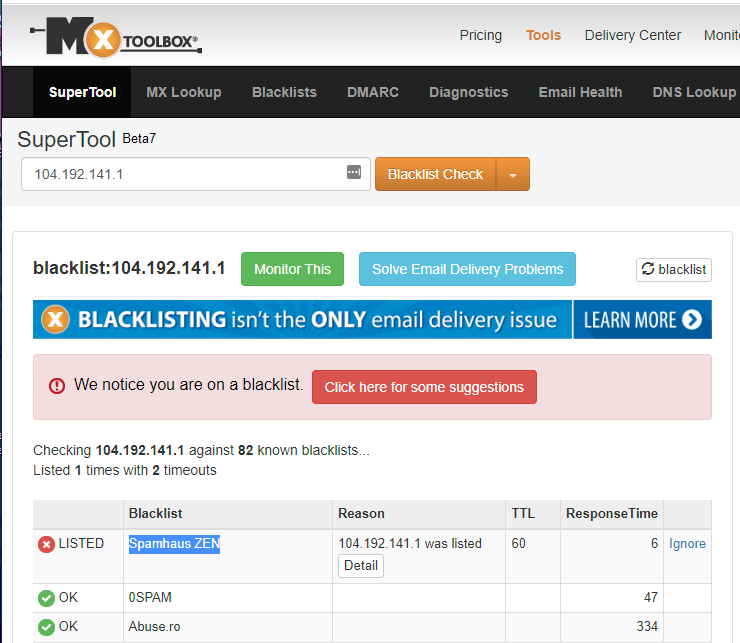
Task: Click the Blacklist Check button
Action: 436,174
